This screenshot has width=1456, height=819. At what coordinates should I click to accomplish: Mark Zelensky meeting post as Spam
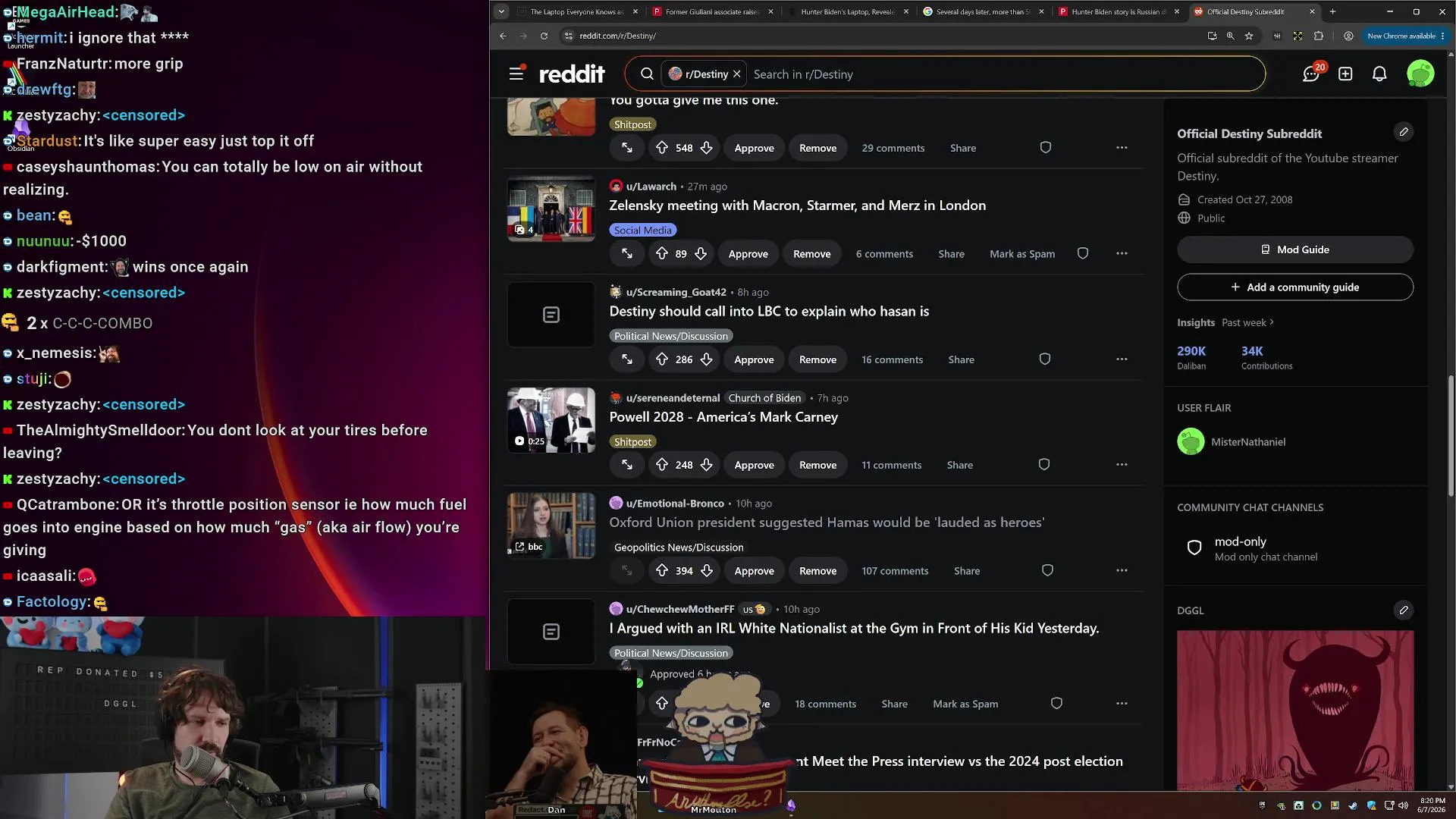pyautogui.click(x=1021, y=254)
